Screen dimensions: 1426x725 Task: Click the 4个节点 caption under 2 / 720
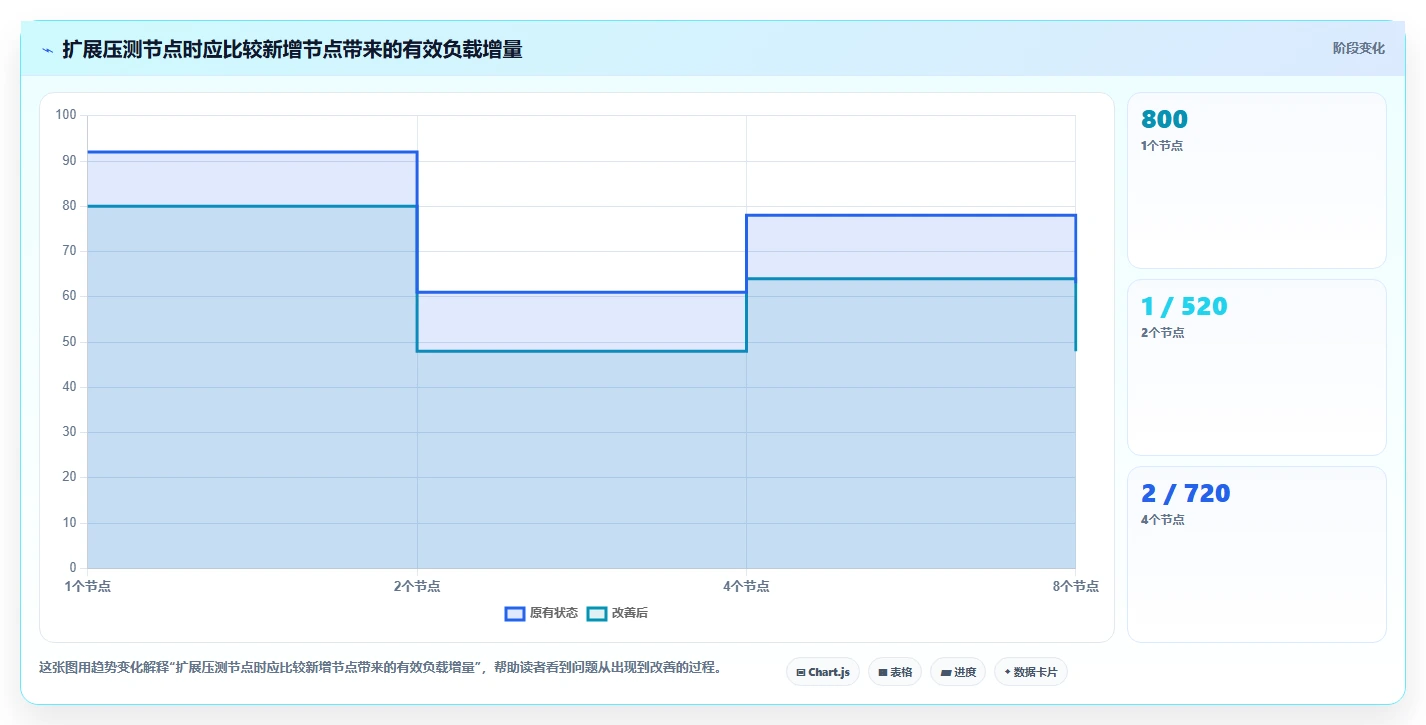[x=1162, y=520]
